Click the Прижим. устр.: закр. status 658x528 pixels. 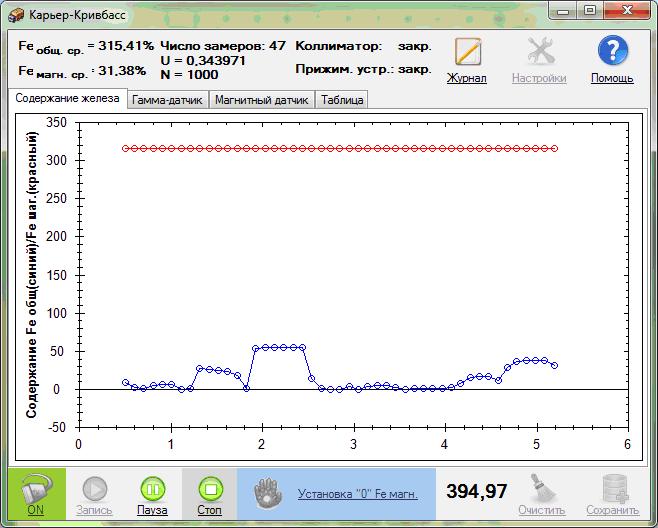tap(363, 69)
